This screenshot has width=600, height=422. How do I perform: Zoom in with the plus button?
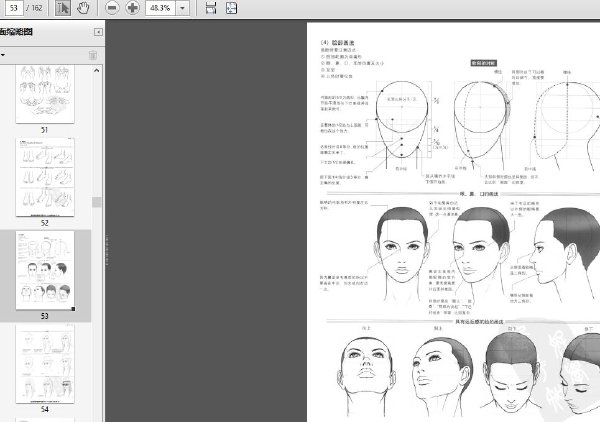(x=132, y=8)
